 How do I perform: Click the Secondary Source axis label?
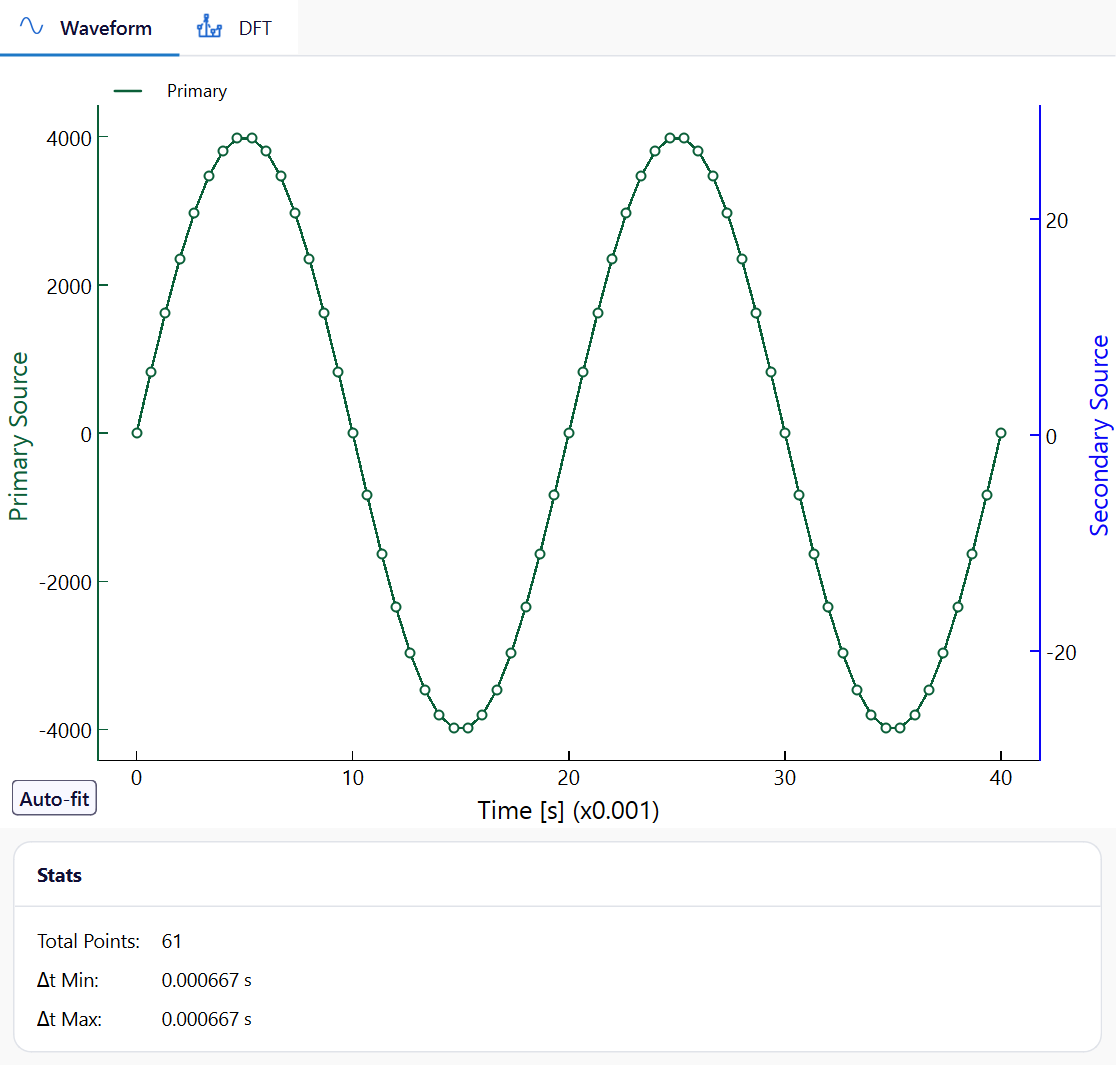coord(1099,435)
